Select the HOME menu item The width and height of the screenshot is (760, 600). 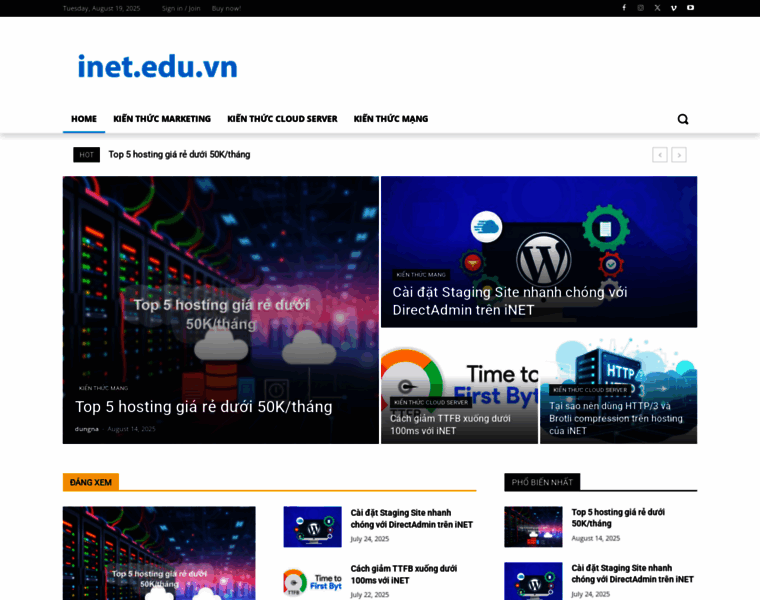pyautogui.click(x=84, y=119)
